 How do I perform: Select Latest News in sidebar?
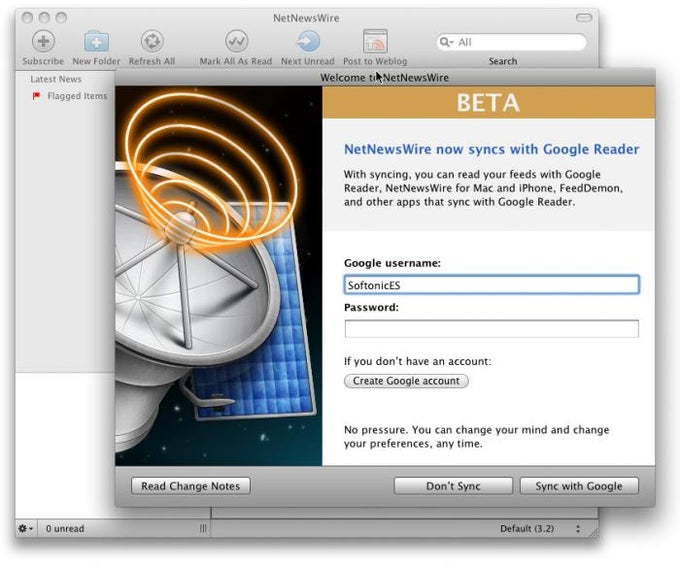56,79
